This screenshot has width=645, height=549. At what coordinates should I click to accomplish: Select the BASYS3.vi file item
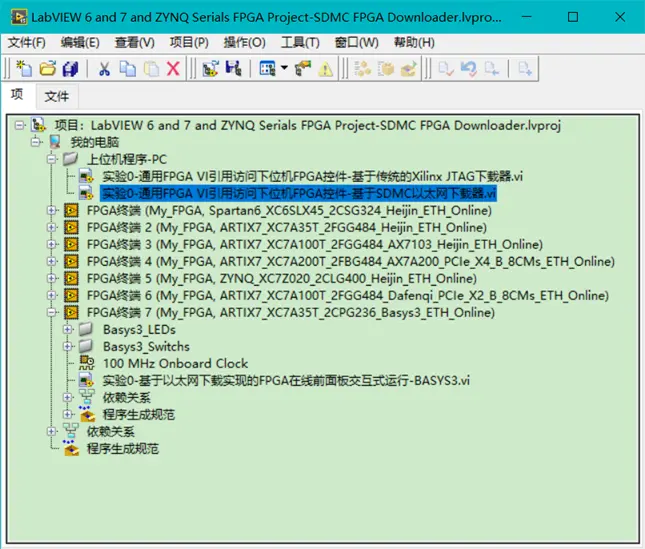[x=286, y=380]
